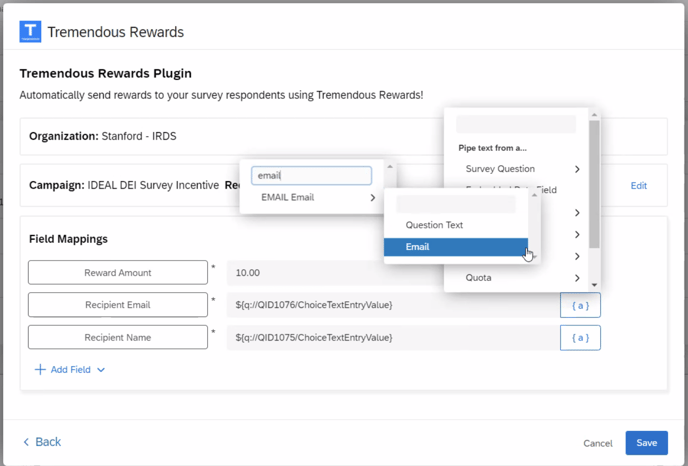The width and height of the screenshot is (688, 466).
Task: Save the plugin settings
Action: point(647,443)
